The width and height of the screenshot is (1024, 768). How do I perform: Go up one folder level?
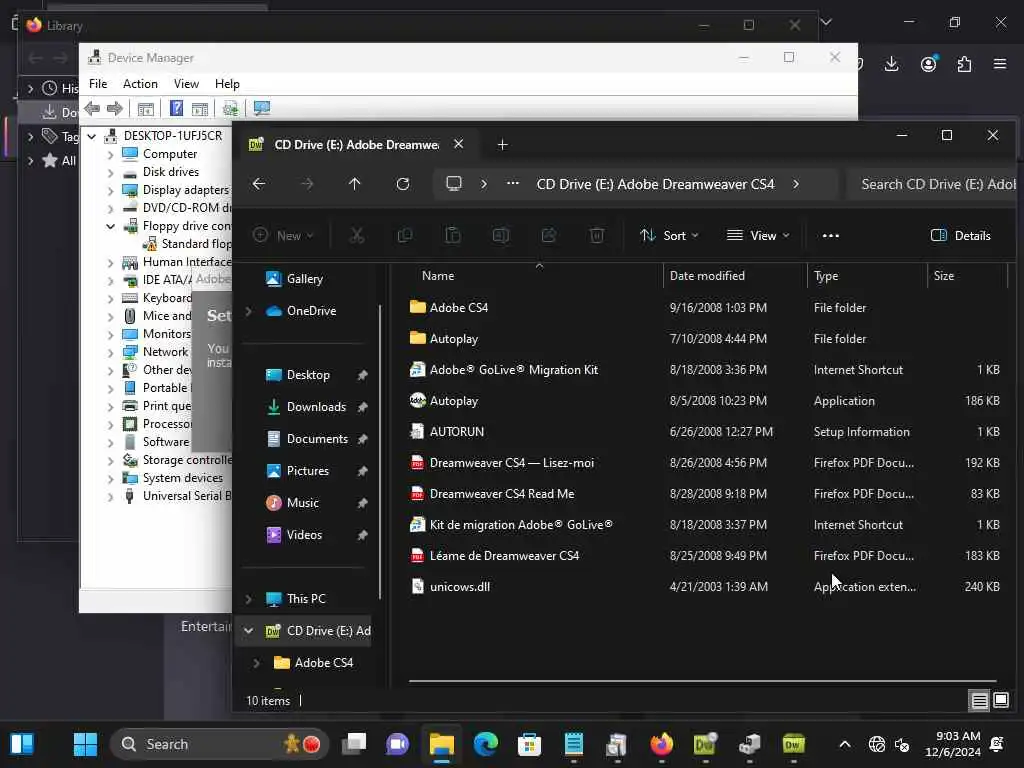355,184
